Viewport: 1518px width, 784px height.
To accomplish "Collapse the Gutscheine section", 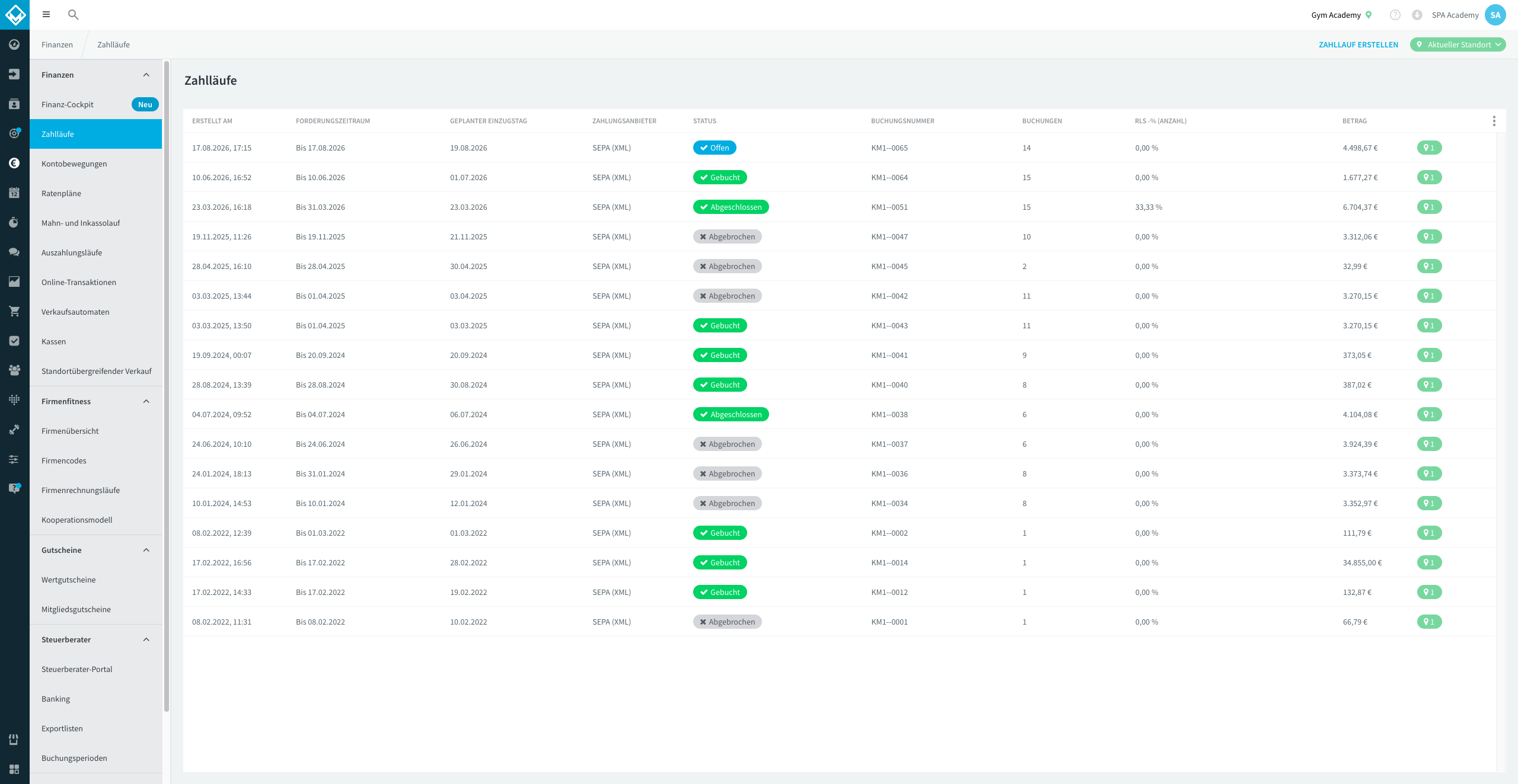I will pos(146,550).
